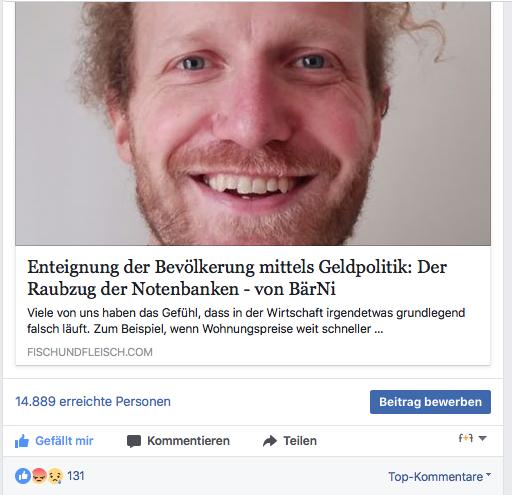Screen dimensions: 512x495
Task: Click the FISCHUNDFLEISCH.COM source label
Action: pyautogui.click(x=90, y=352)
